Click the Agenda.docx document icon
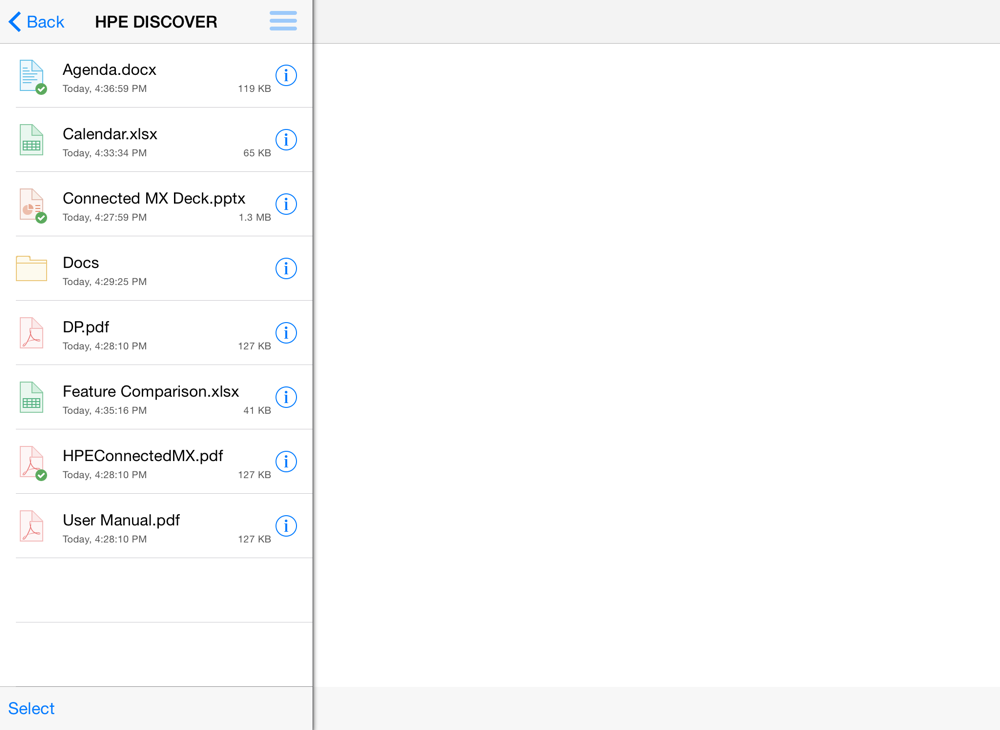Screen dimensions: 1000x730 [x=32, y=76]
